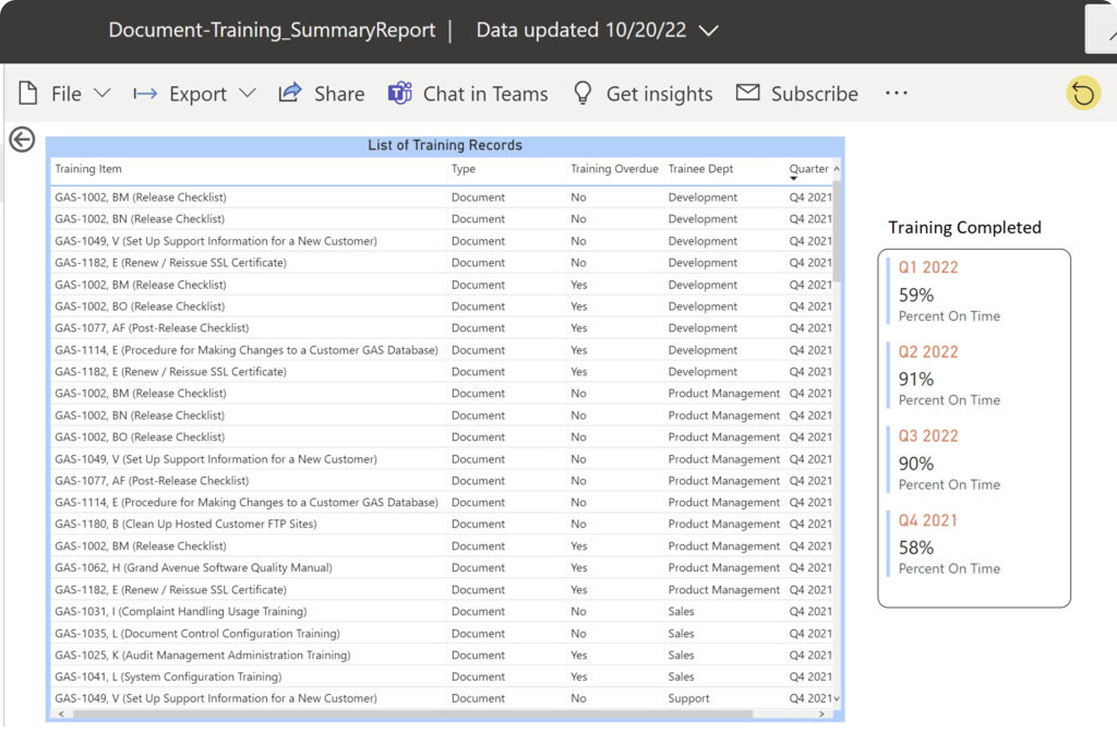Viewport: 1117px width, 732px height.
Task: Click the Subscribe envelope icon
Action: point(747,93)
